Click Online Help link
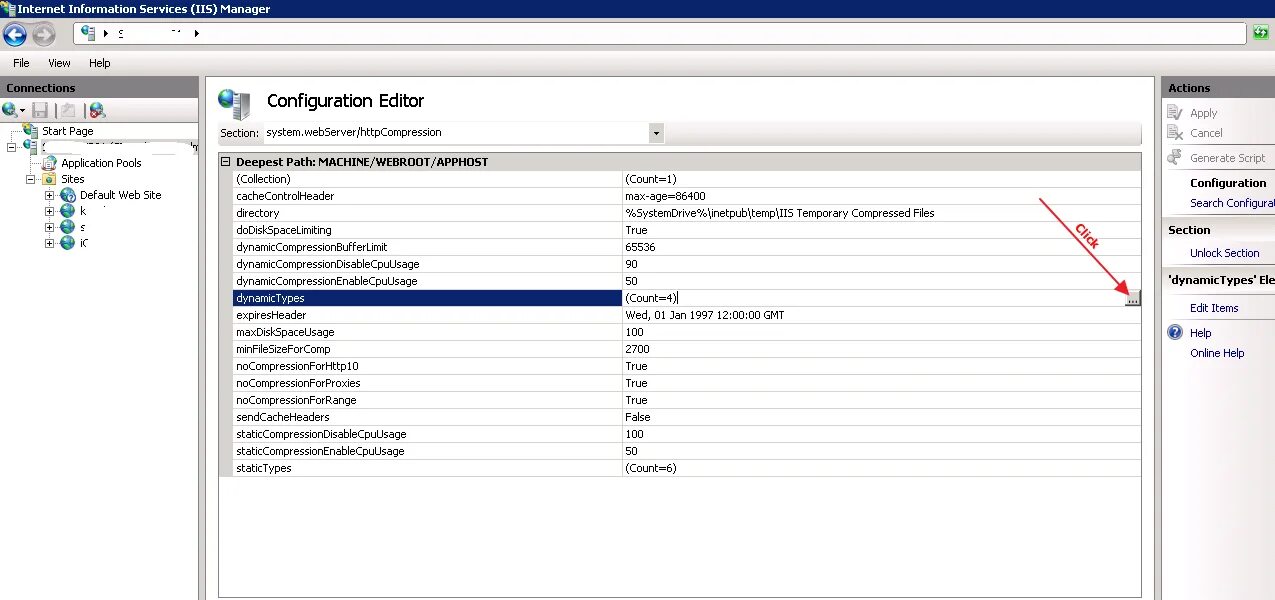1275x600 pixels. click(x=1217, y=353)
